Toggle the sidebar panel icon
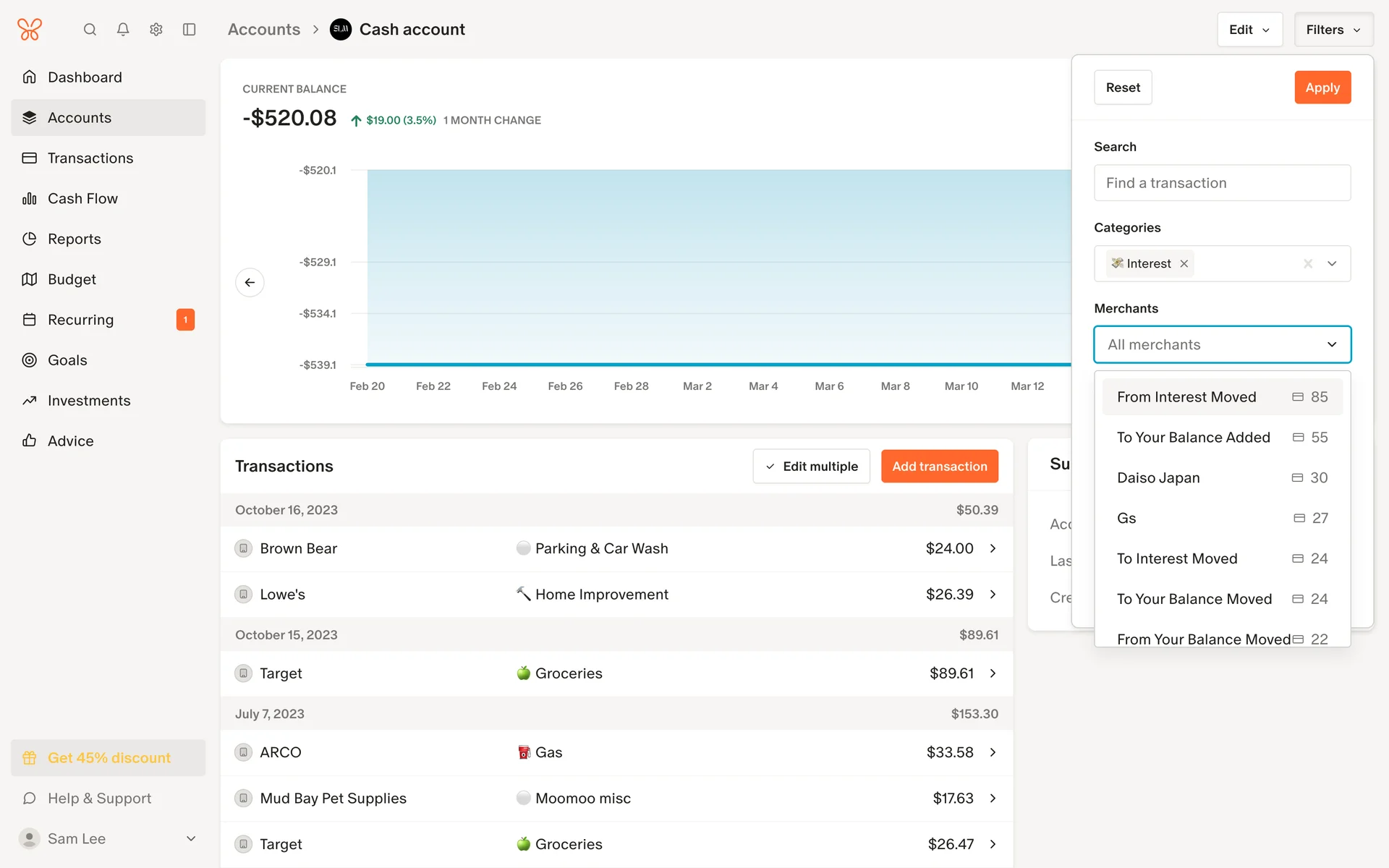The height and width of the screenshot is (868, 1389). (190, 30)
